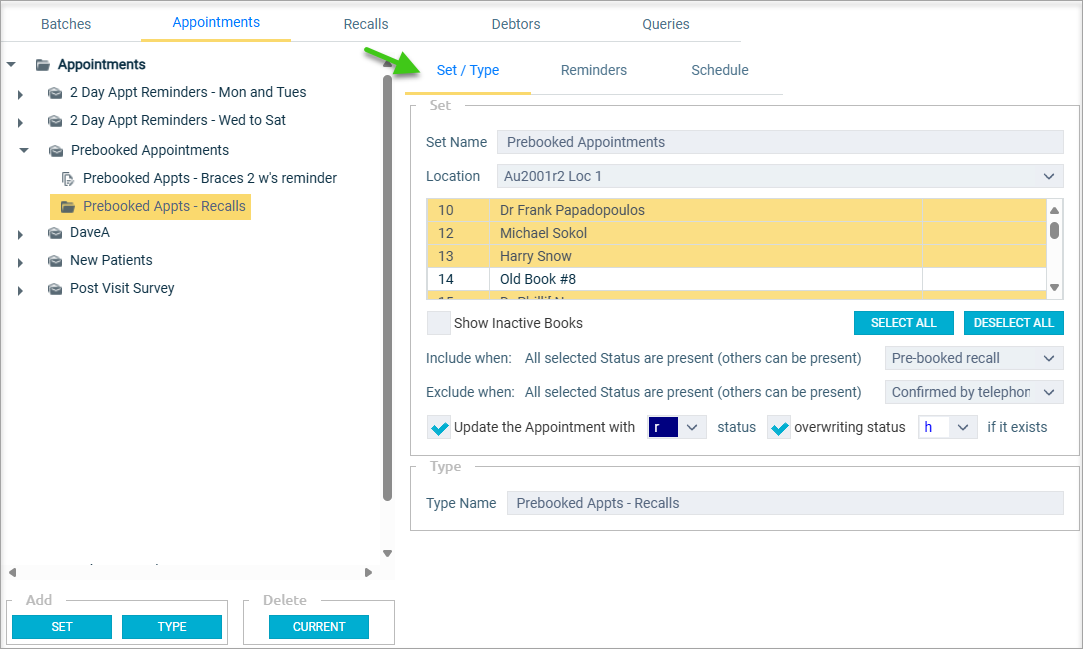Expand the DaveA tree node
Image resolution: width=1083 pixels, height=649 pixels.
point(20,235)
